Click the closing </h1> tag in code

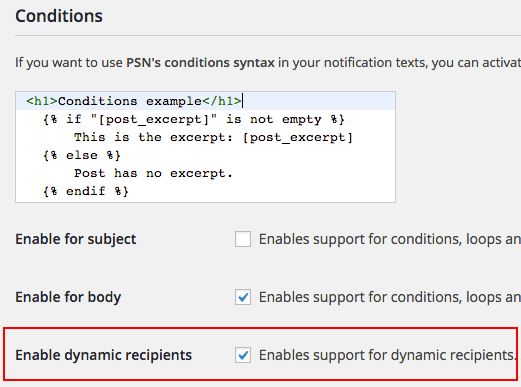[x=222, y=101]
